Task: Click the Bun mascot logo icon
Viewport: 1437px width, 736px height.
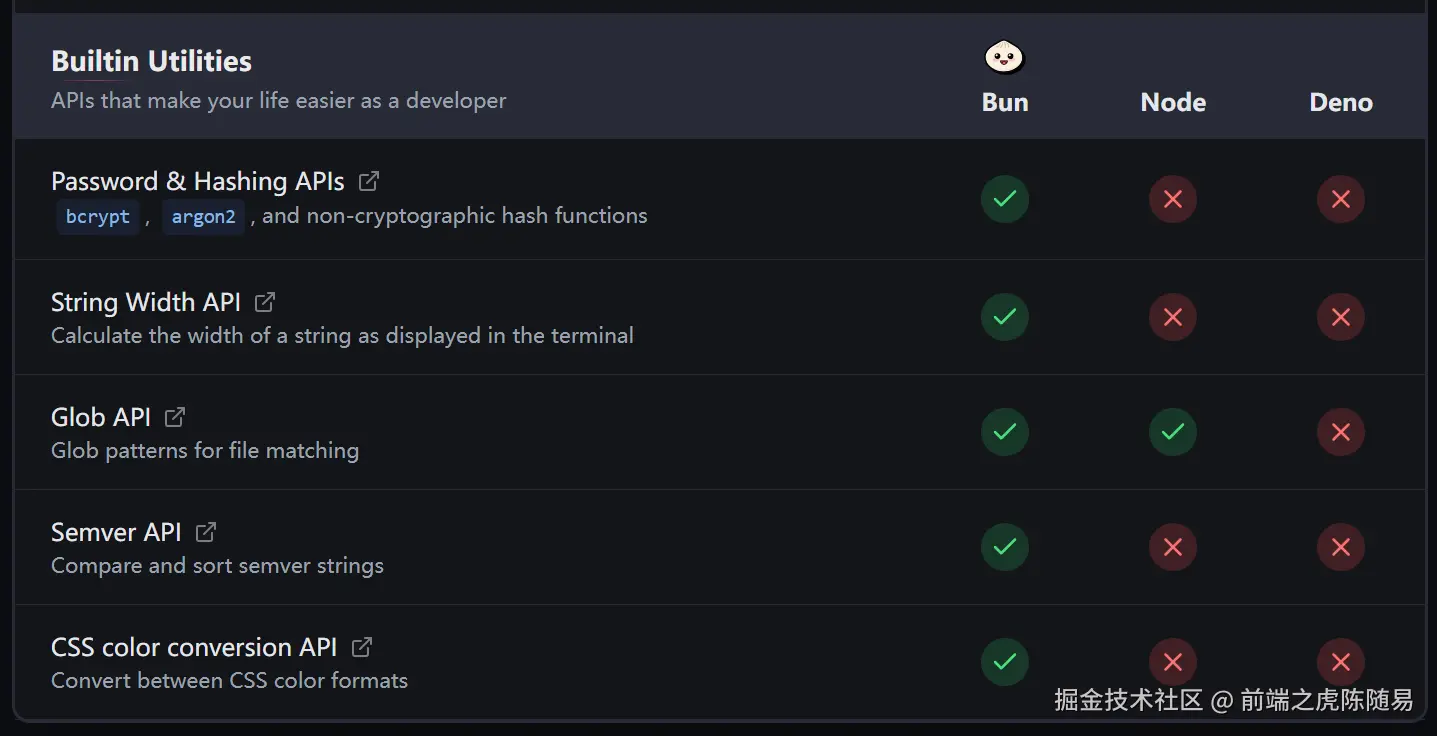Action: click(1004, 58)
